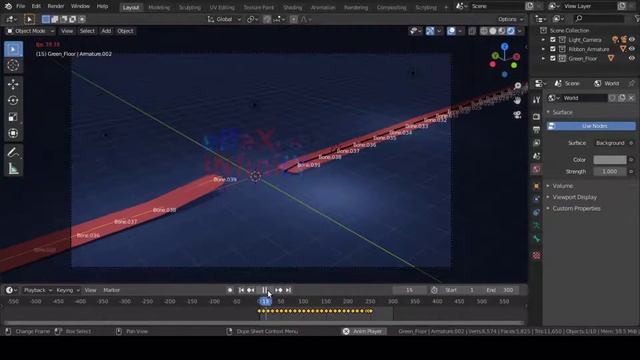Expand the Light_Camera collection

coord(543,40)
